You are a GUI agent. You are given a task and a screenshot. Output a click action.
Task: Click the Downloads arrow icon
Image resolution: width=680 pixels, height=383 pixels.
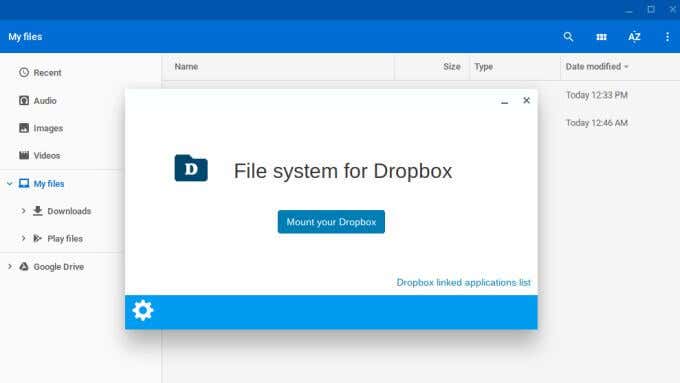tap(38, 211)
